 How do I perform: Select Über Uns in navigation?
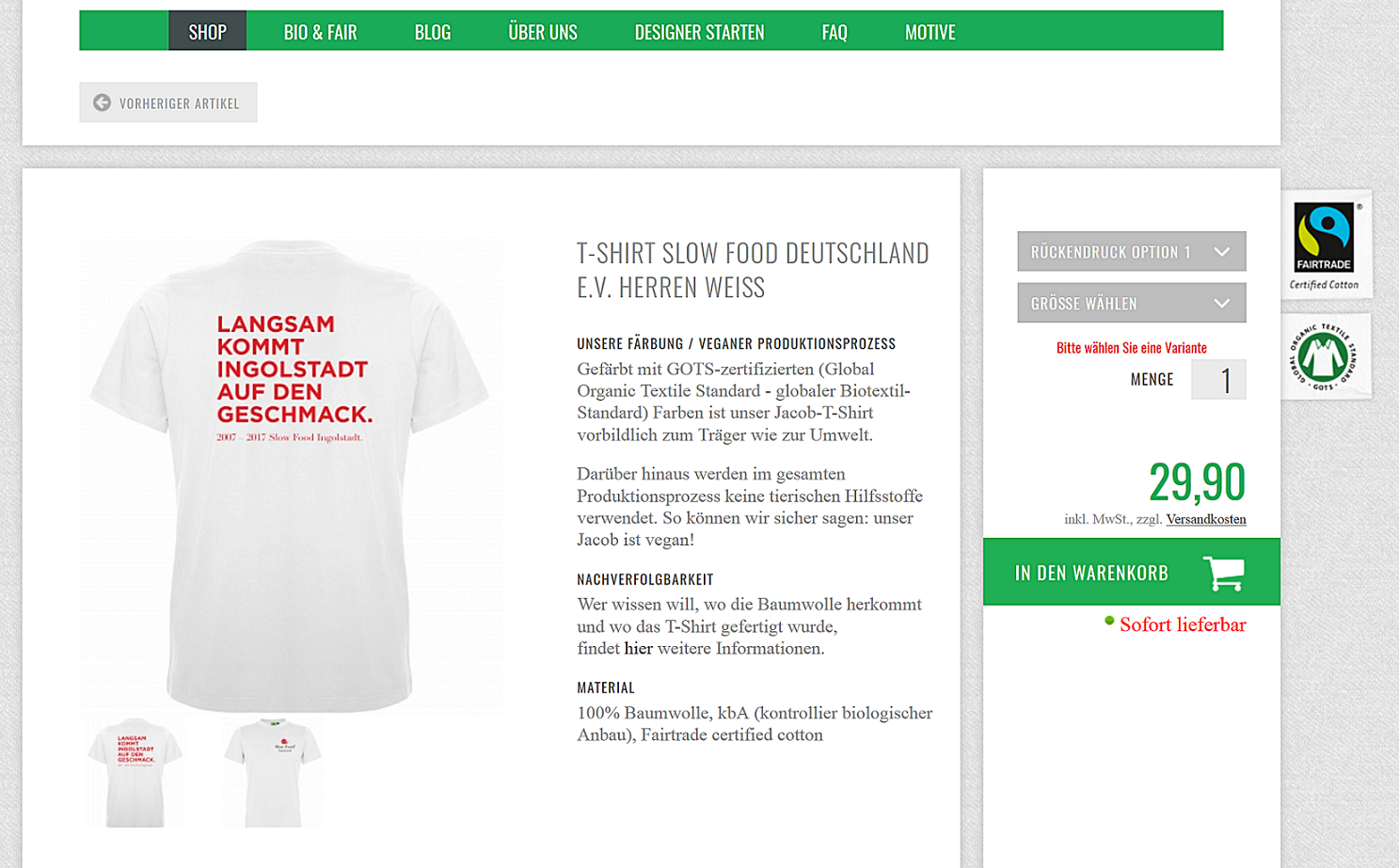coord(543,31)
